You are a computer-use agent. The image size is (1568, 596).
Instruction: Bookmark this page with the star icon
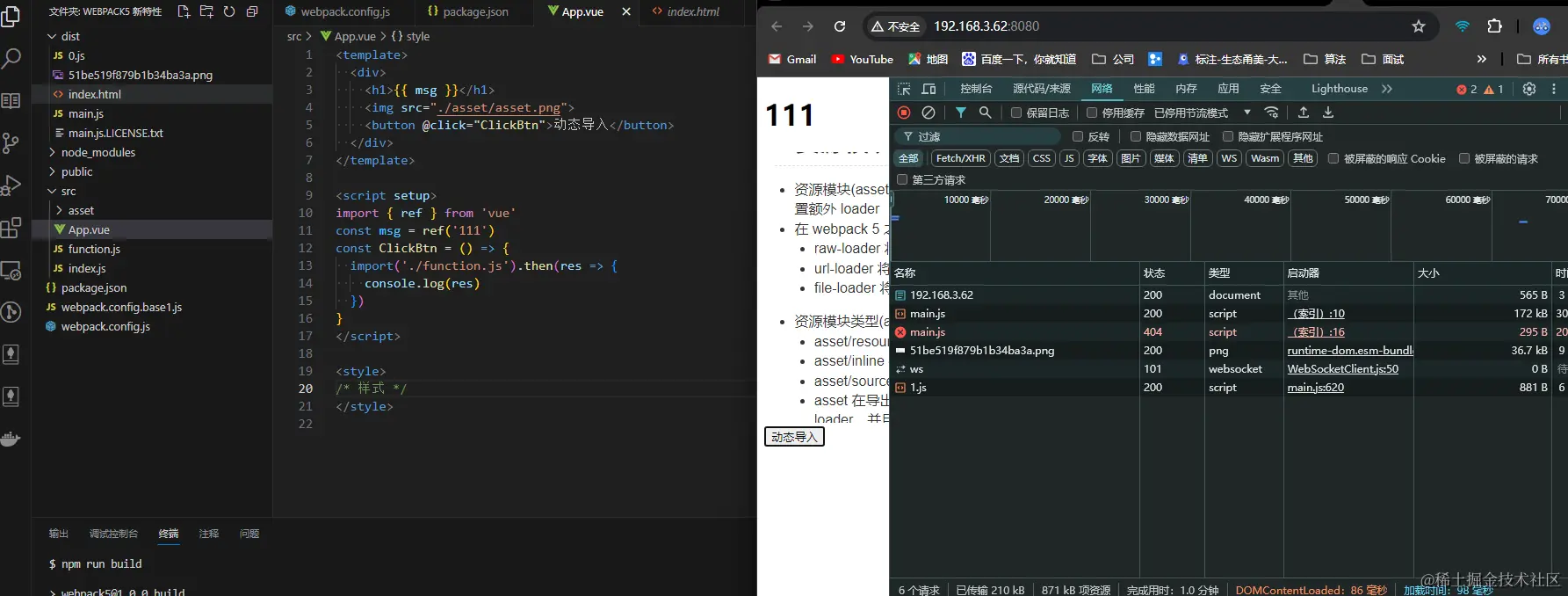1419,26
